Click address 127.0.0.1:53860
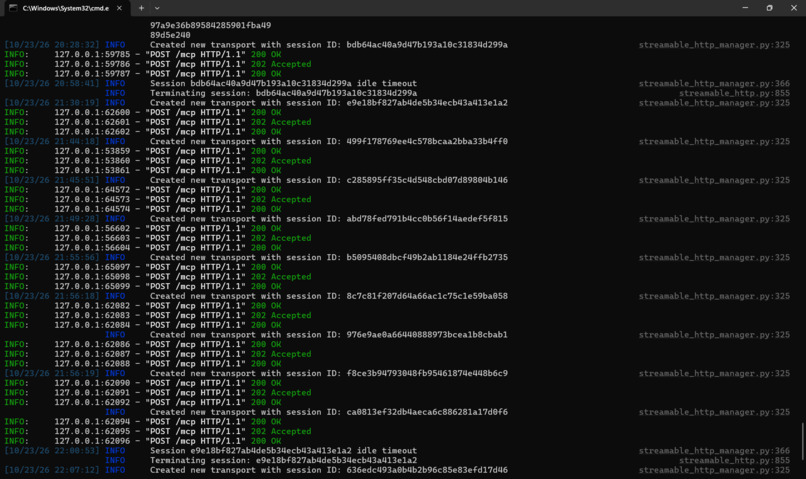 coord(92,160)
